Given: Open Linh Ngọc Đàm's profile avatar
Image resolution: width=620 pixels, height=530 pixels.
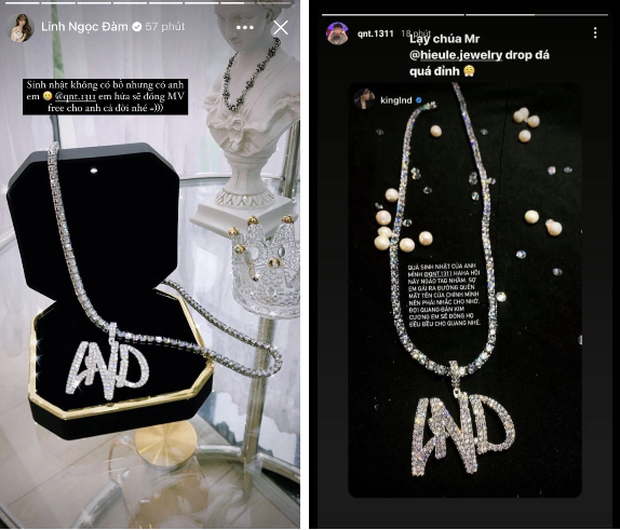Looking at the screenshot, I should (19, 27).
